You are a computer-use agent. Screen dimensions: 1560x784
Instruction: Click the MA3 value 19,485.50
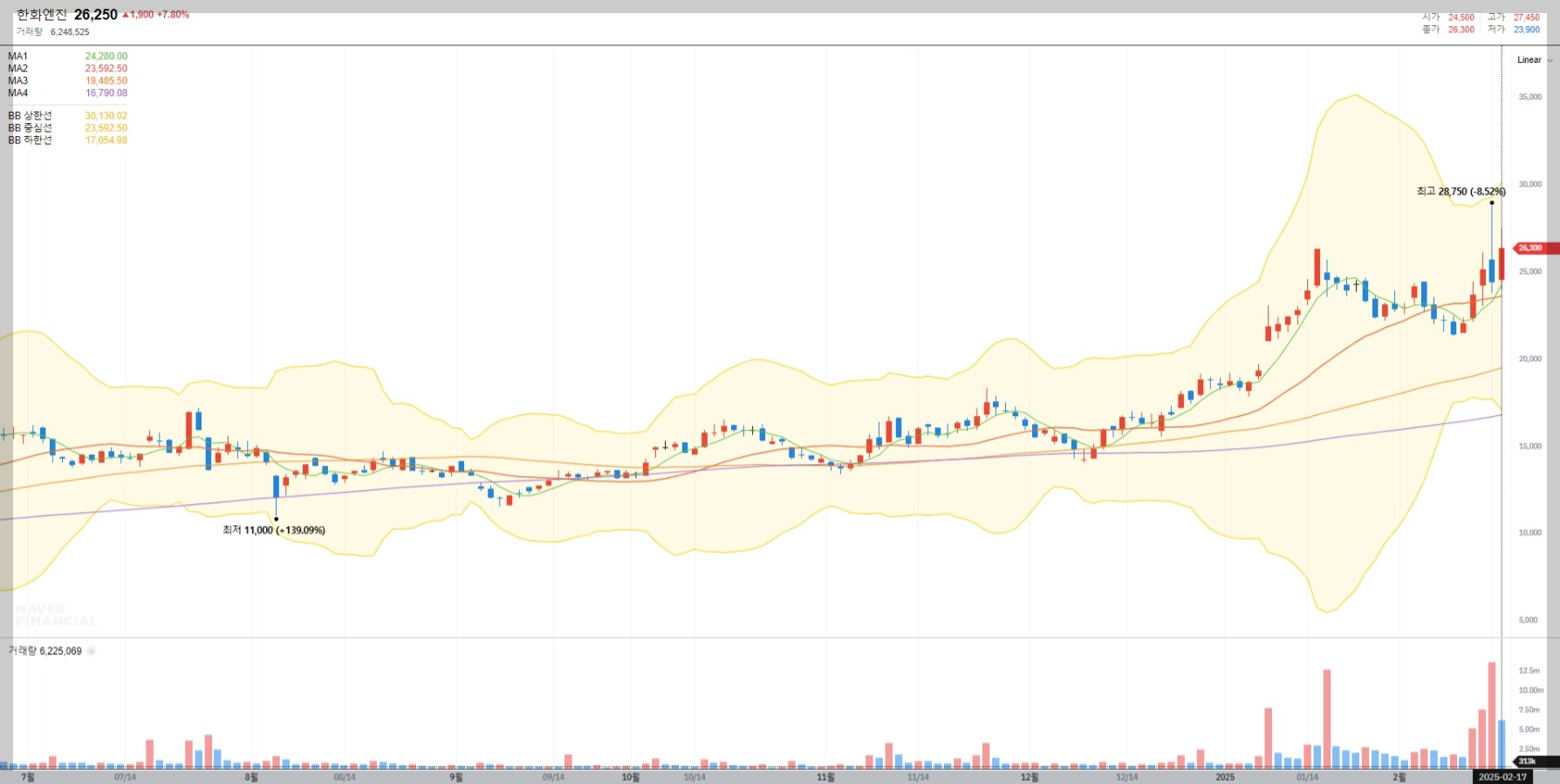(106, 81)
